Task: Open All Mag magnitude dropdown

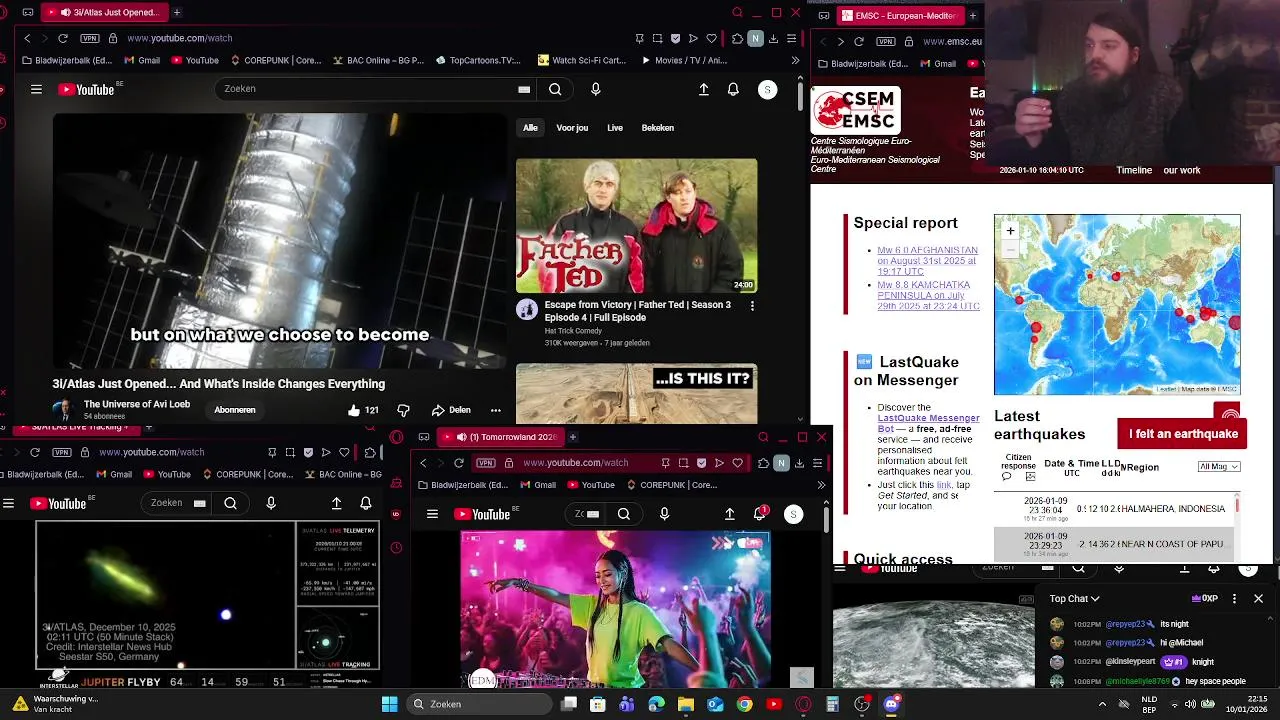Action: coord(1219,467)
